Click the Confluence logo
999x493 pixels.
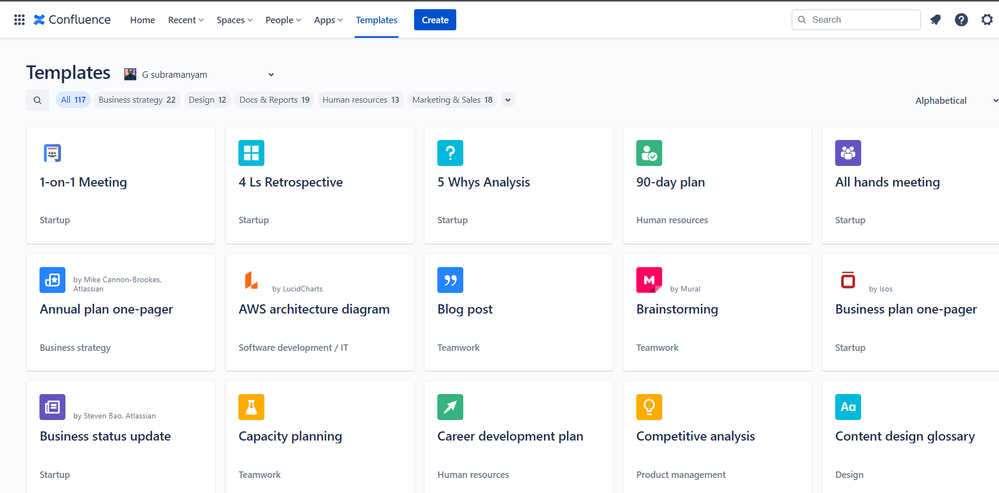coord(72,20)
